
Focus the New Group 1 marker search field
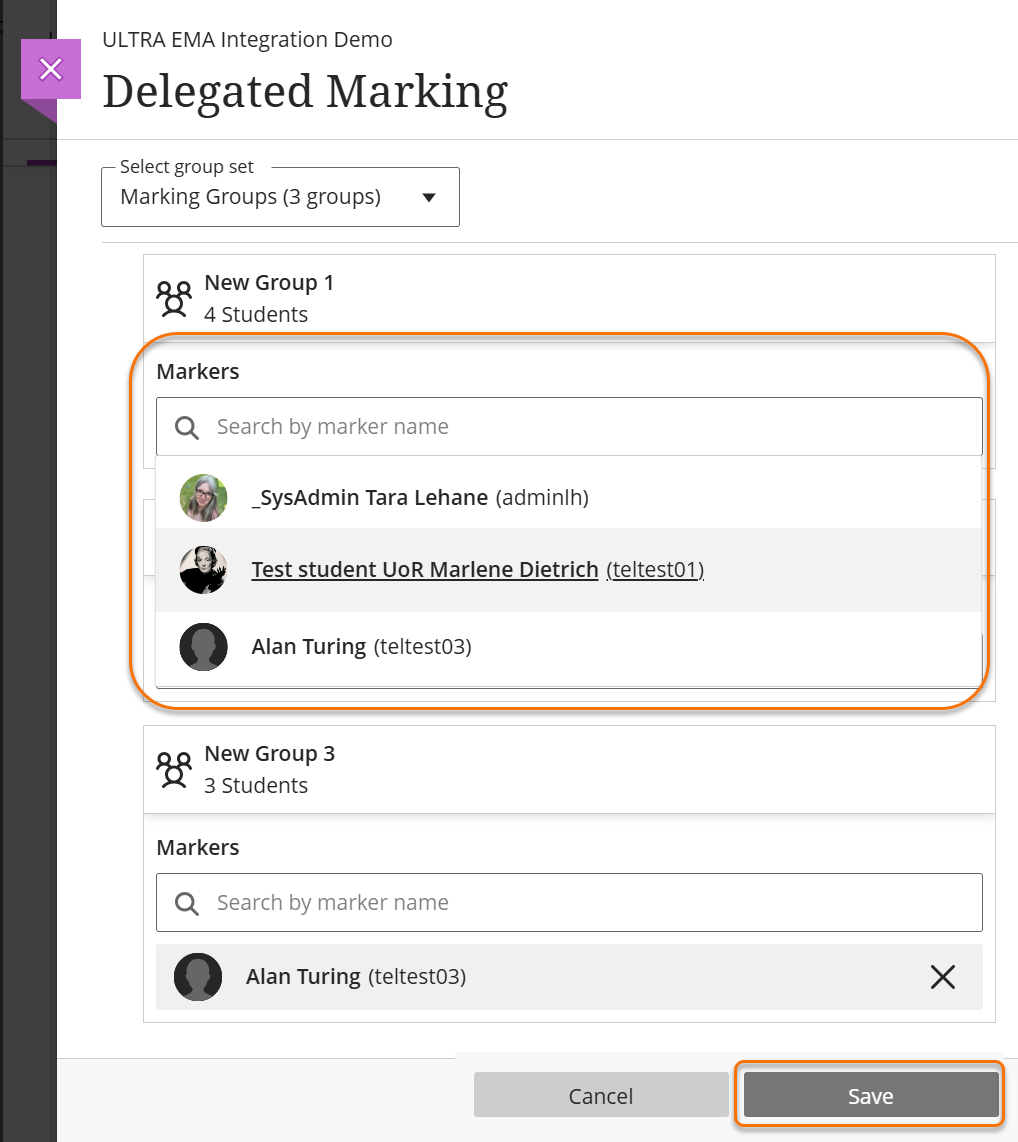[x=590, y=427]
